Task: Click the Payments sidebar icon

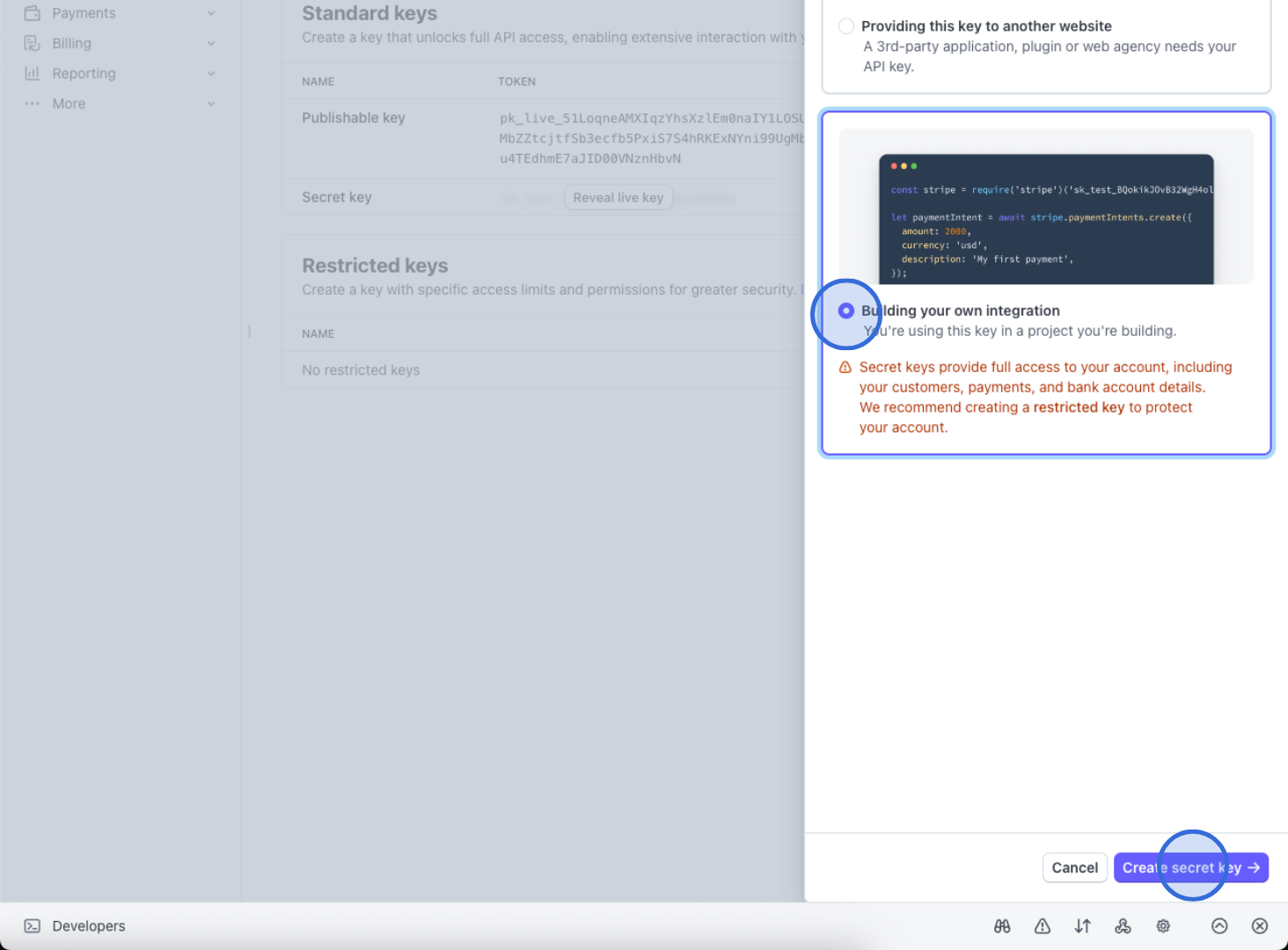Action: 33,13
